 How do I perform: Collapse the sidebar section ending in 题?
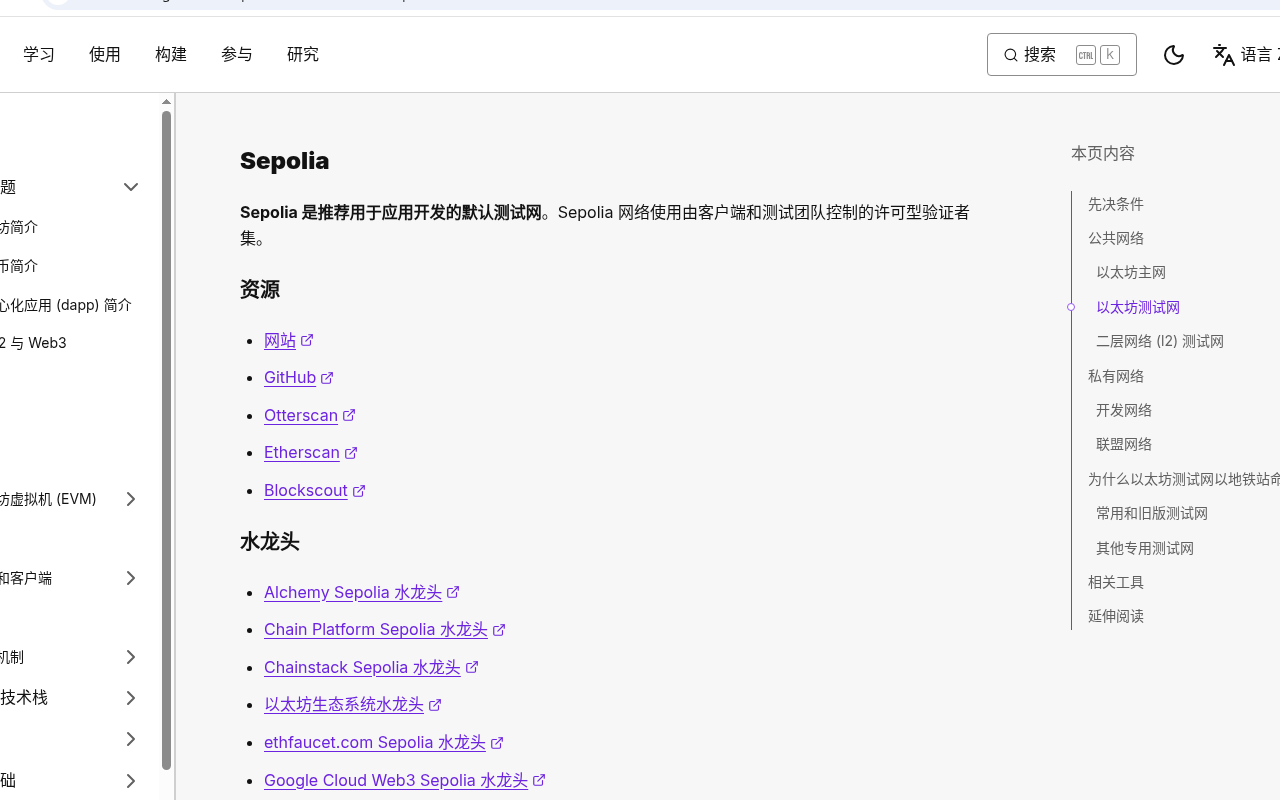tap(130, 187)
